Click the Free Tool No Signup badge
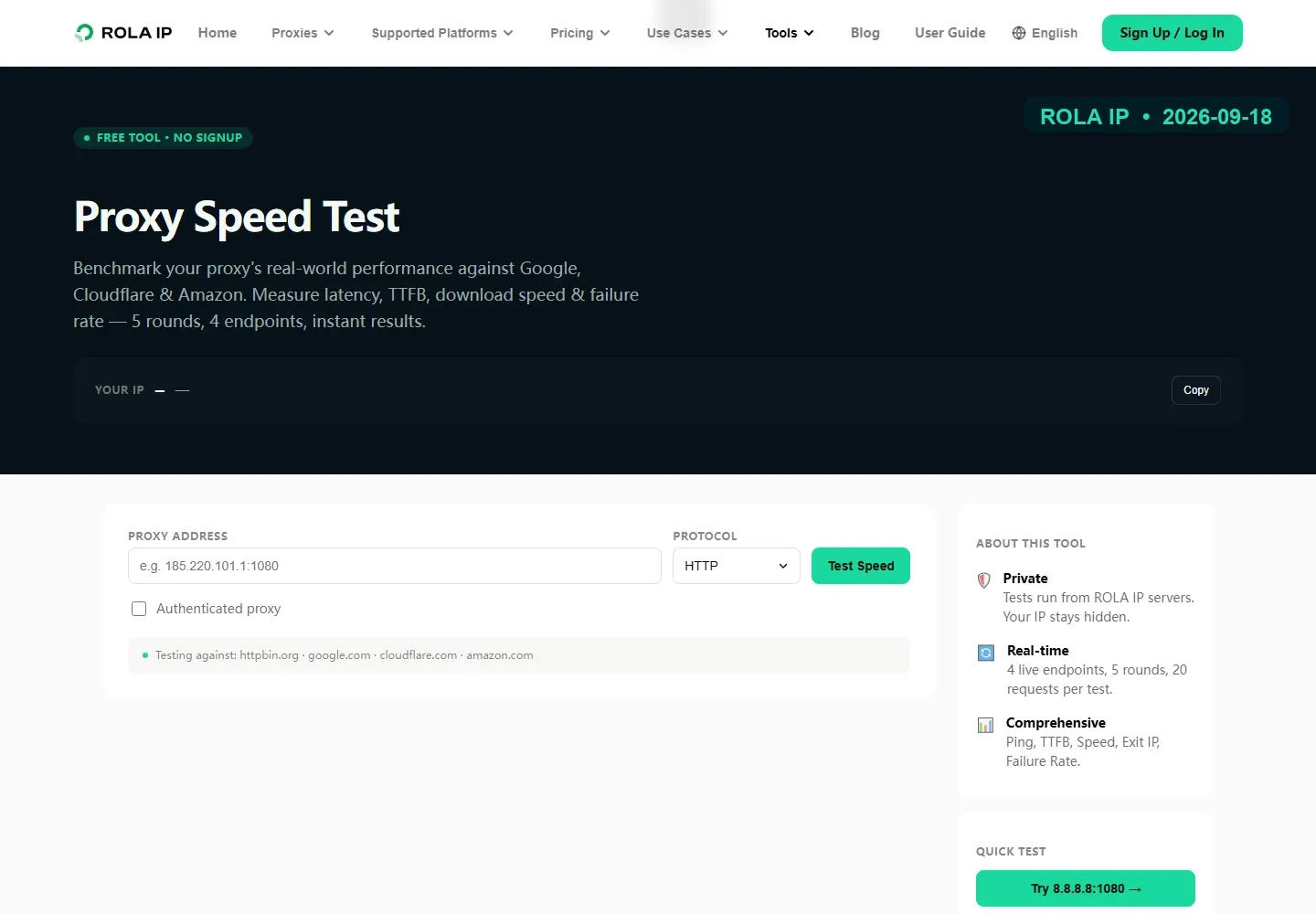This screenshot has width=1316, height=914. pos(163,138)
